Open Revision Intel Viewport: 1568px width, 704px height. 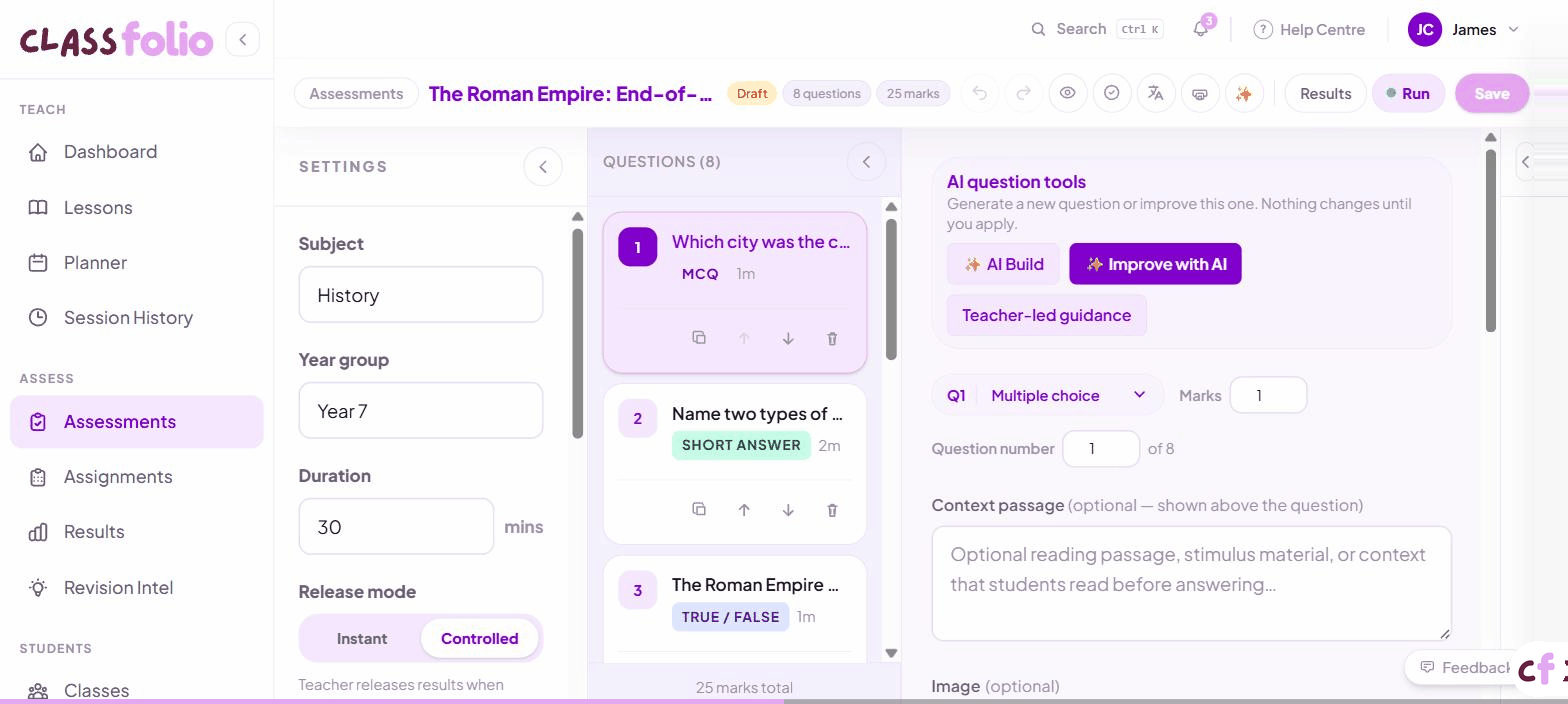[137, 588]
